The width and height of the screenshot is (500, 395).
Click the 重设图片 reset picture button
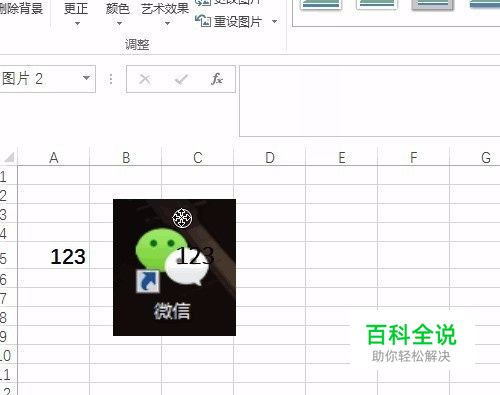click(x=228, y=22)
